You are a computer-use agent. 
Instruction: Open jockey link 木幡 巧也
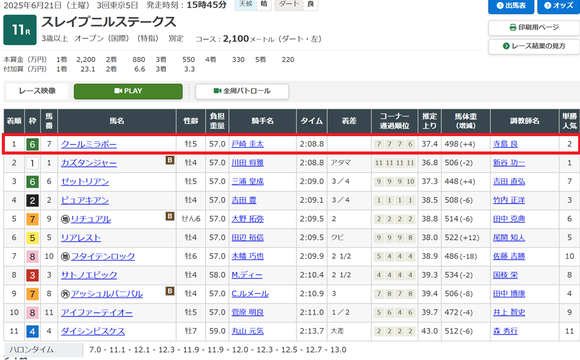247,256
